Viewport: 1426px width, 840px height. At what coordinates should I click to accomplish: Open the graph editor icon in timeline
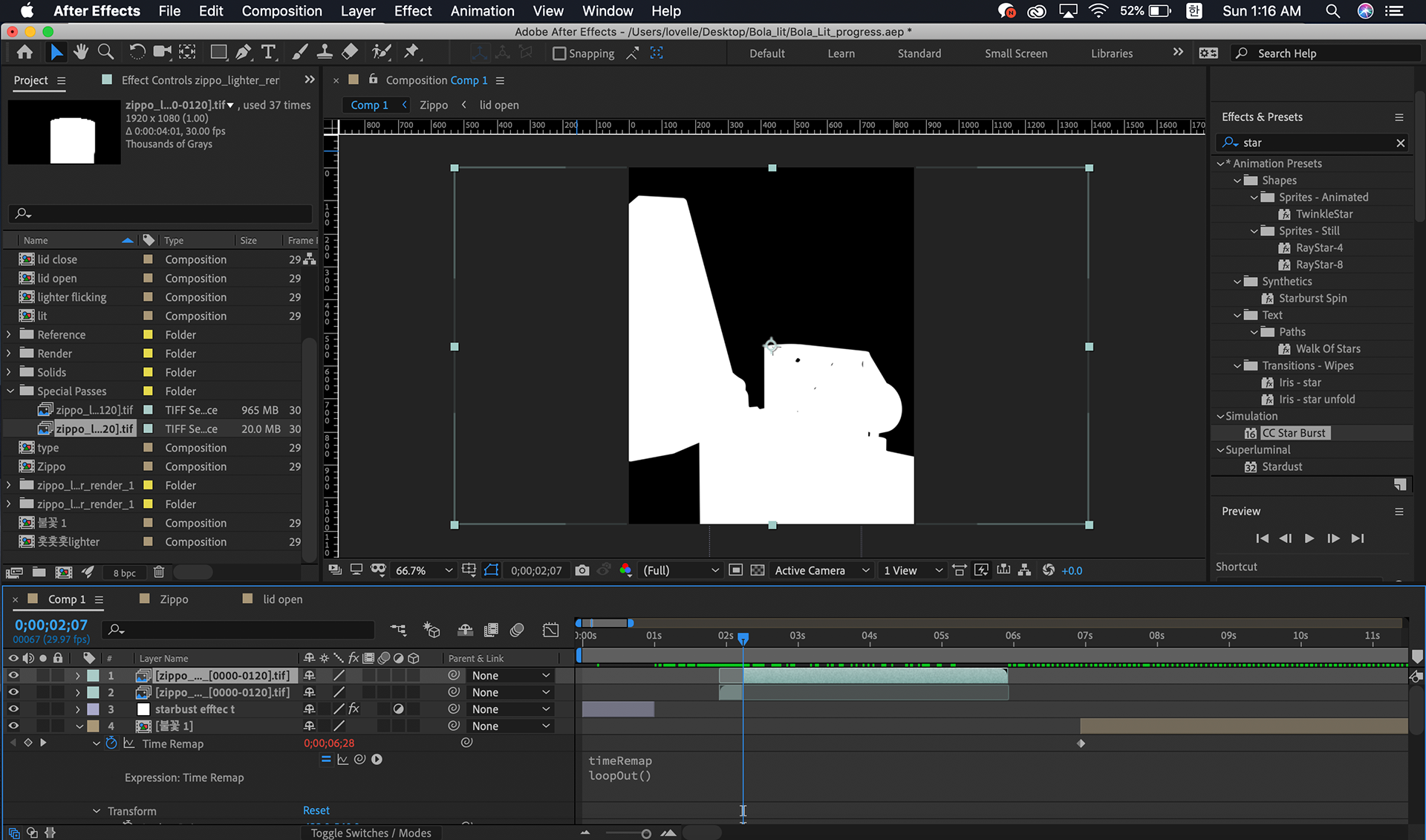coord(550,630)
